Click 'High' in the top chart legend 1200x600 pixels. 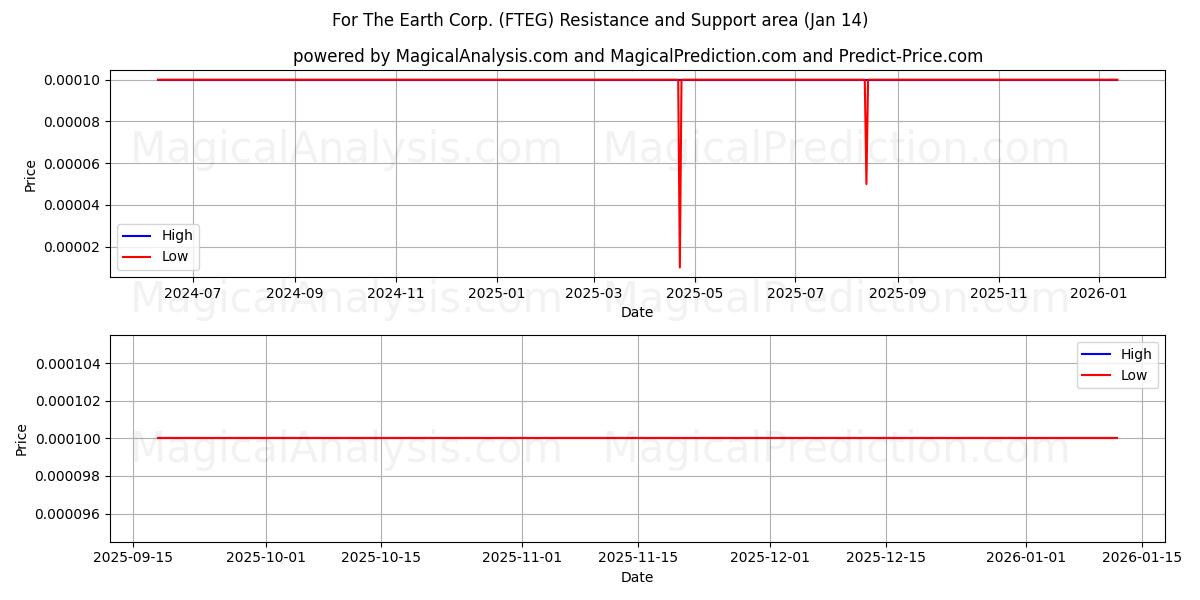(x=177, y=236)
